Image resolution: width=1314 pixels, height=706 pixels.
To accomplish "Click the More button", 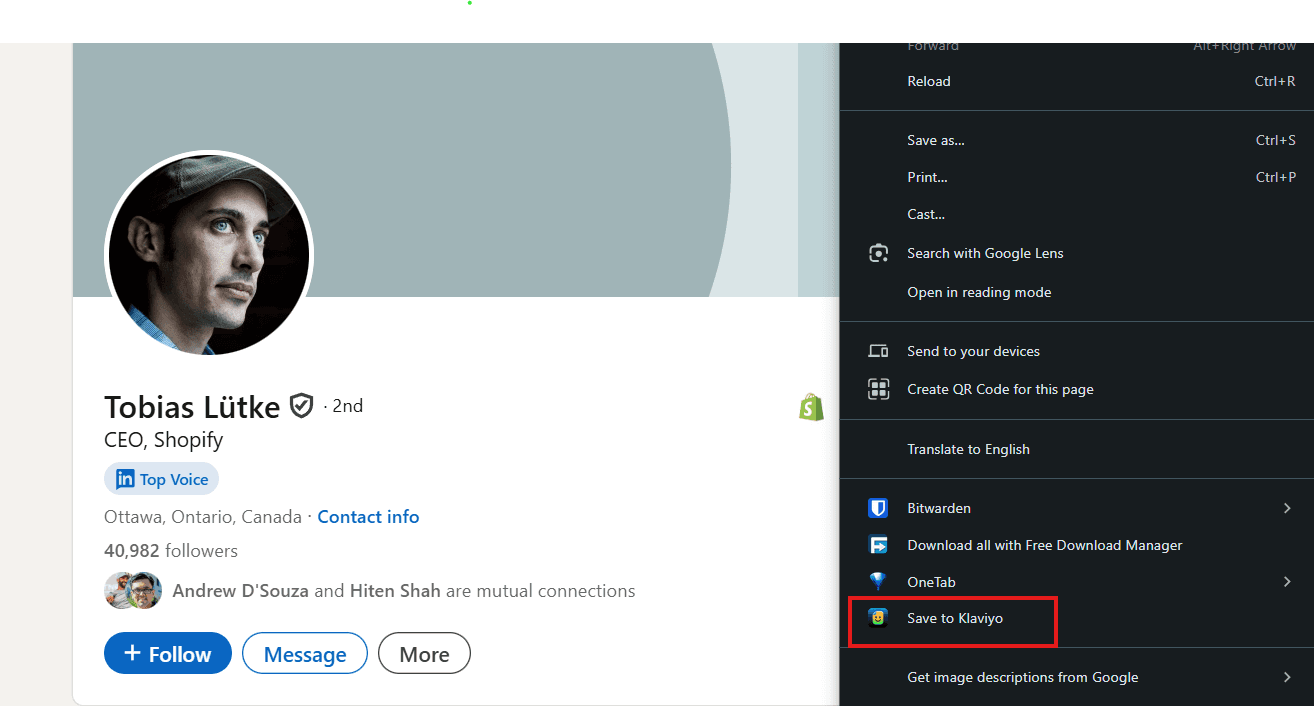I will [x=424, y=653].
